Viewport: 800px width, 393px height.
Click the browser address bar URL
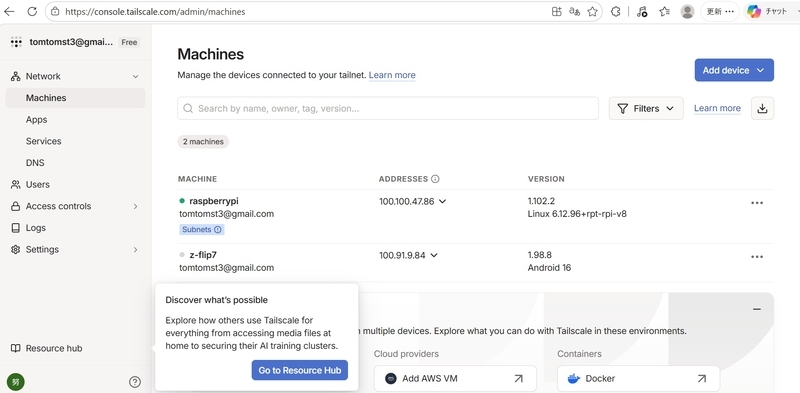click(x=155, y=11)
